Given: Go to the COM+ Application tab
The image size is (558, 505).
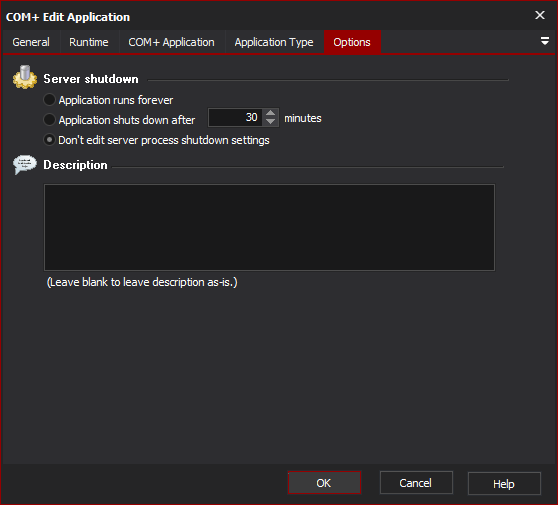Looking at the screenshot, I should point(171,42).
